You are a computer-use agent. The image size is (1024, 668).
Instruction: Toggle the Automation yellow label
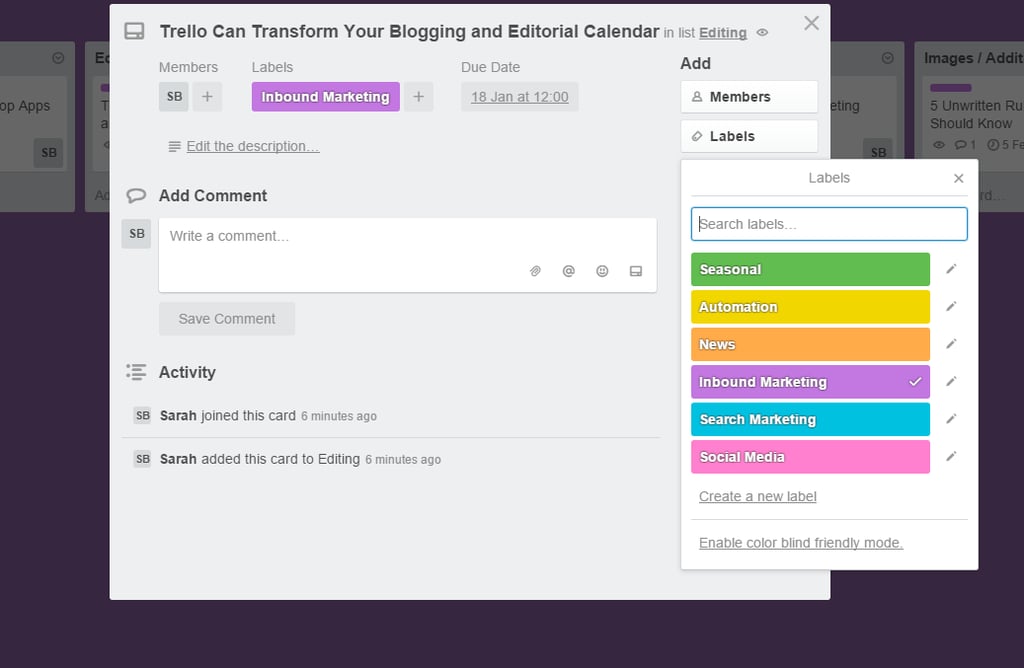pos(810,307)
